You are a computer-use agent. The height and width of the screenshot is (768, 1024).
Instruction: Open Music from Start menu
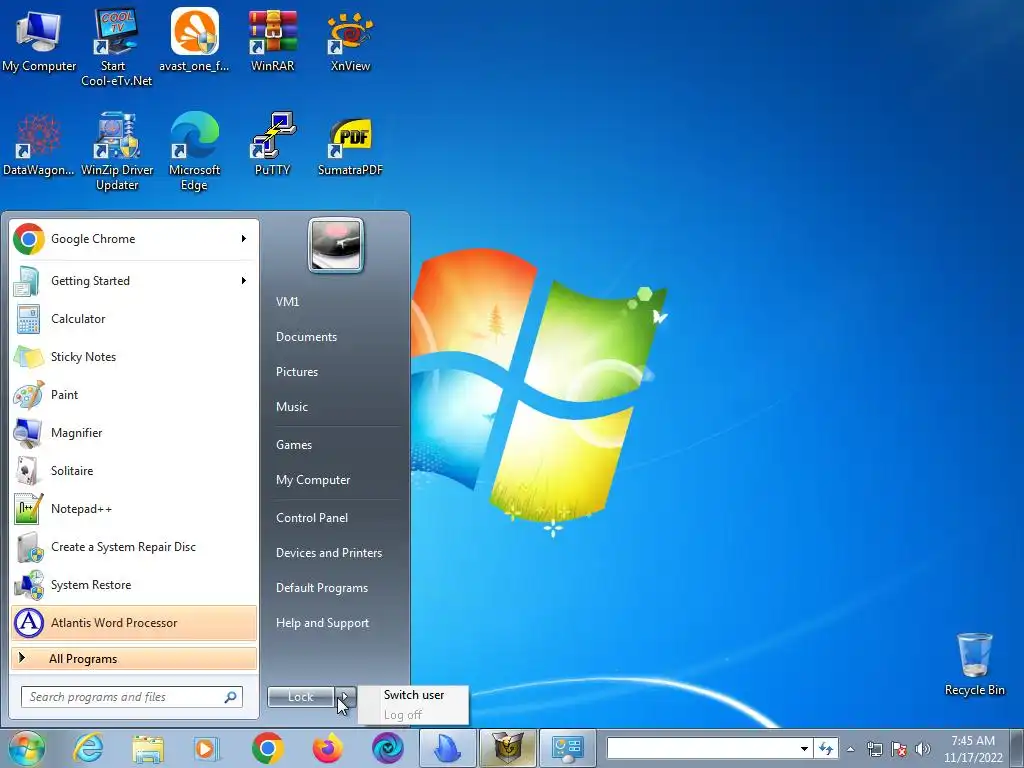(x=292, y=407)
